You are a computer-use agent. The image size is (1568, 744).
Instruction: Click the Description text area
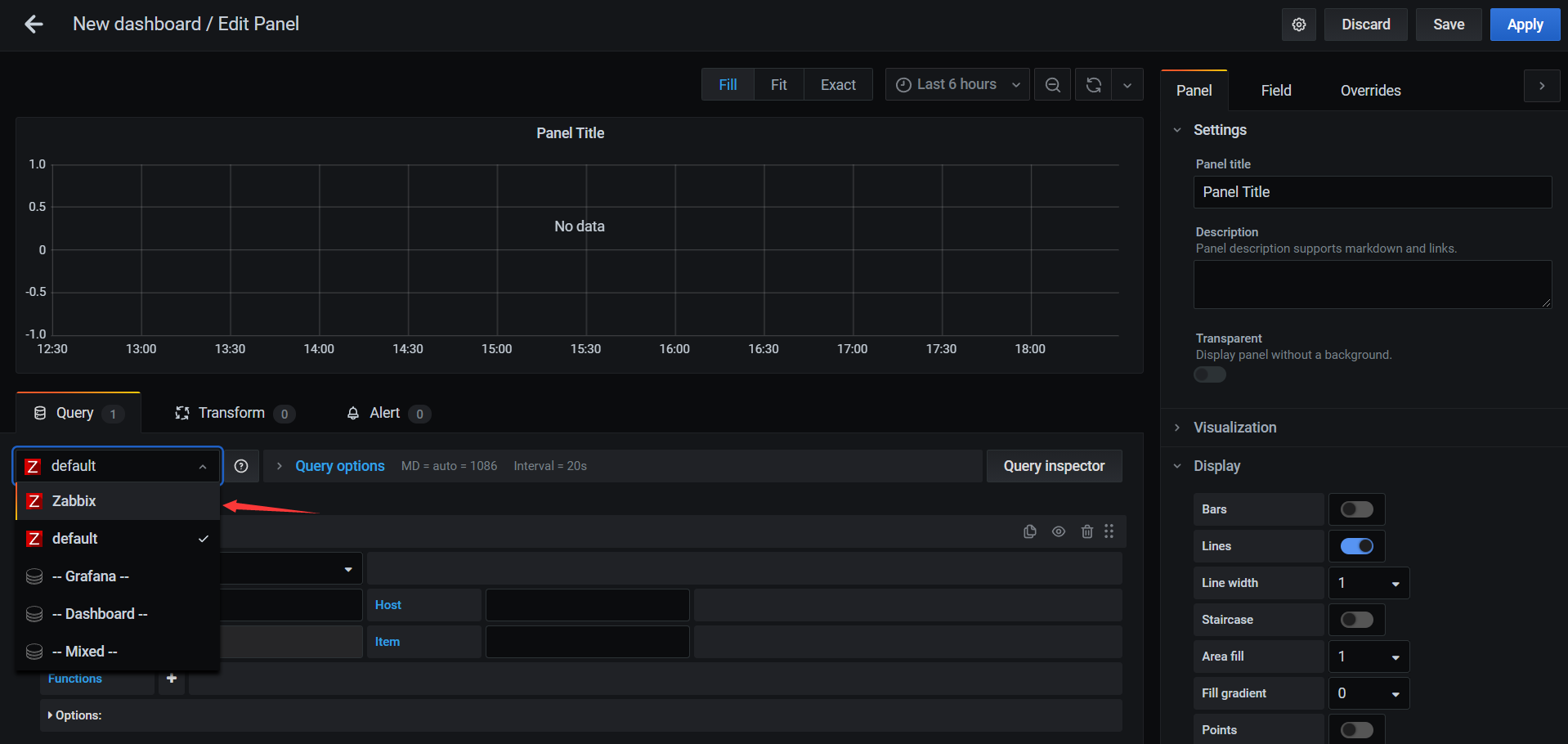[x=1373, y=285]
